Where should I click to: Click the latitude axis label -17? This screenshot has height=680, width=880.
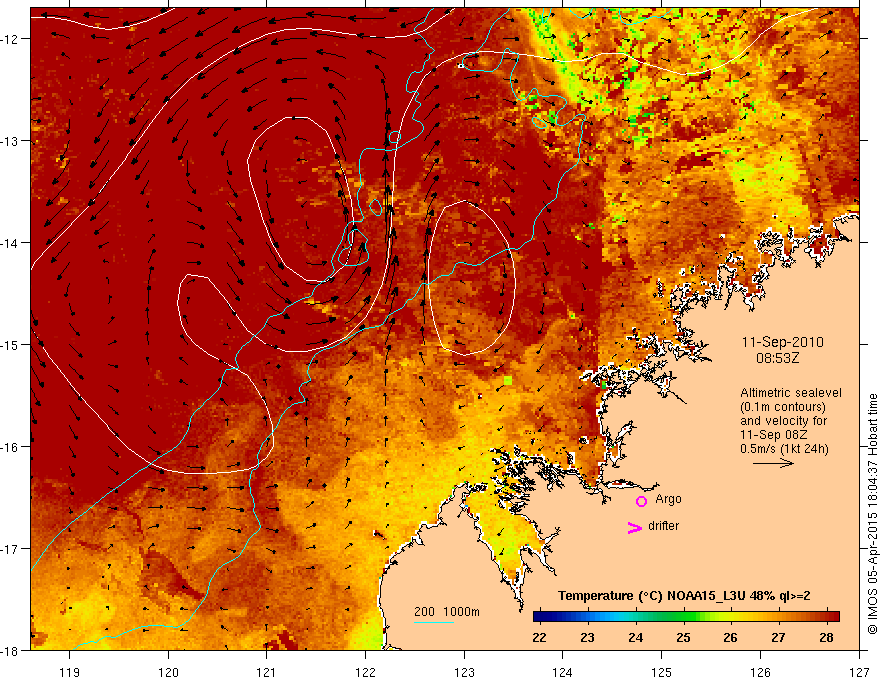coord(11,549)
